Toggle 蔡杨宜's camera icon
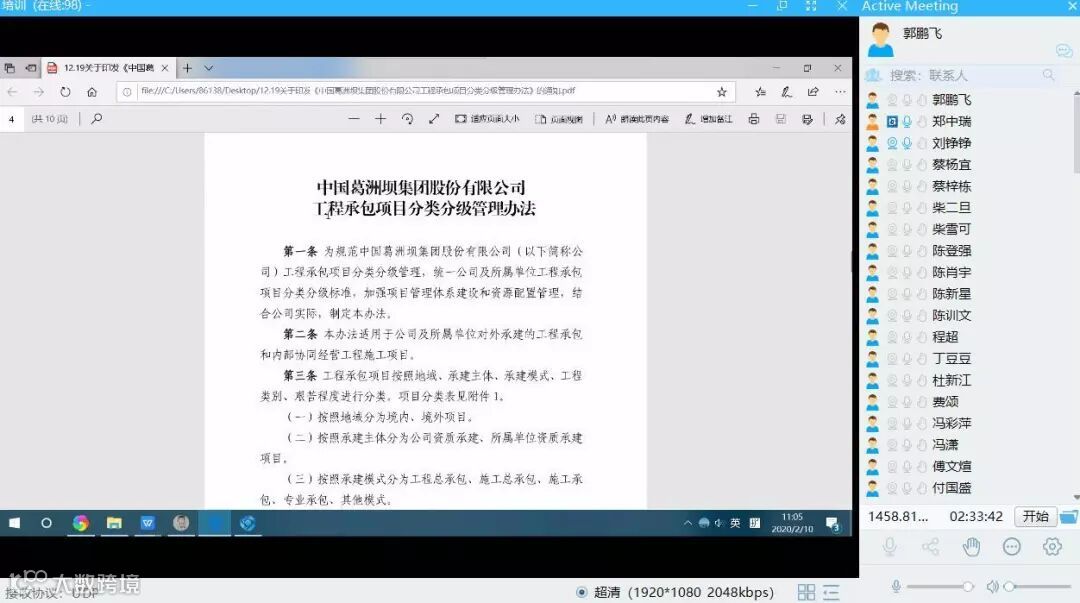Viewport: 1080px width, 603px height. tap(892, 165)
